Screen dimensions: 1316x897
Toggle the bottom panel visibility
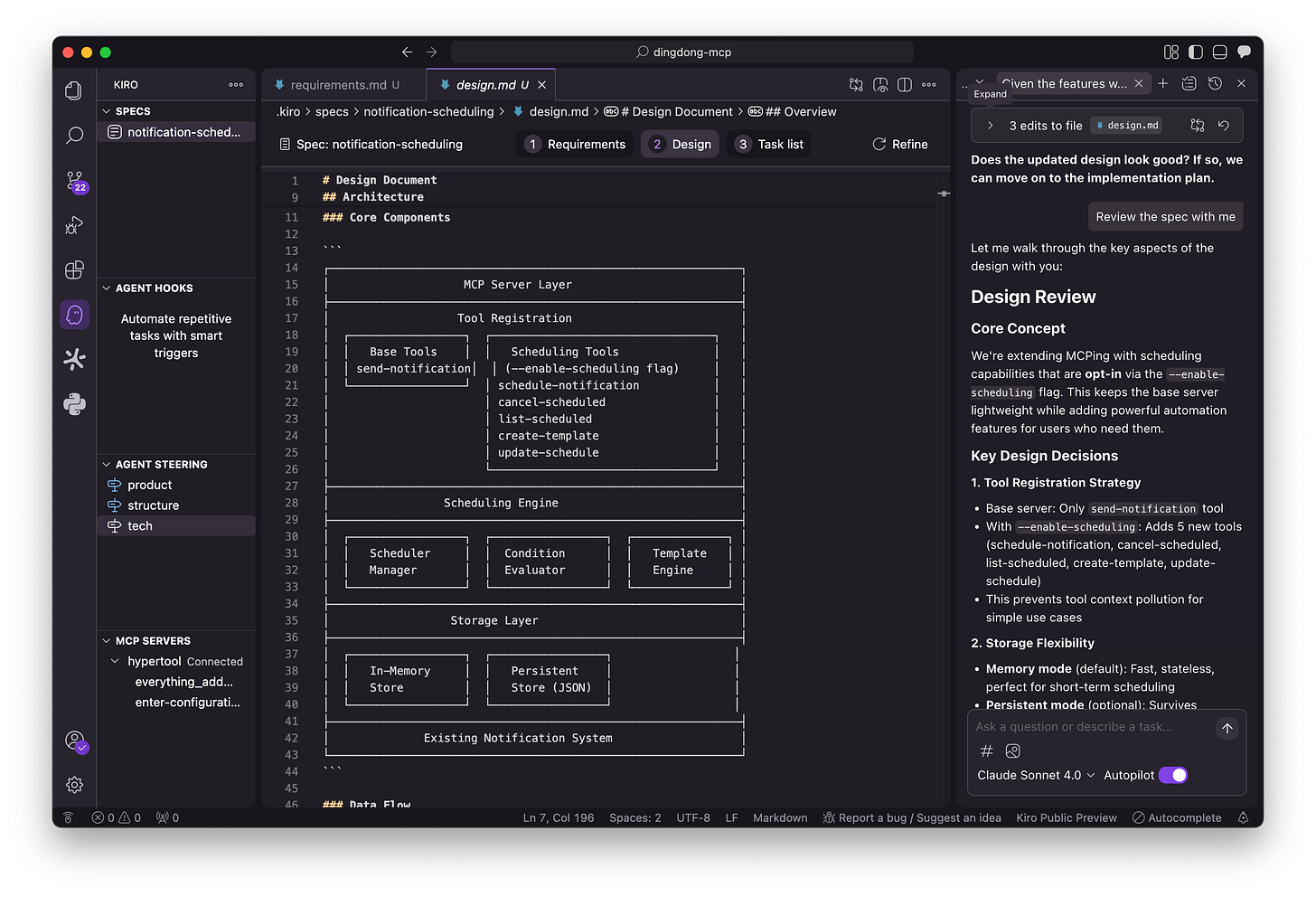pyautogui.click(x=1220, y=52)
